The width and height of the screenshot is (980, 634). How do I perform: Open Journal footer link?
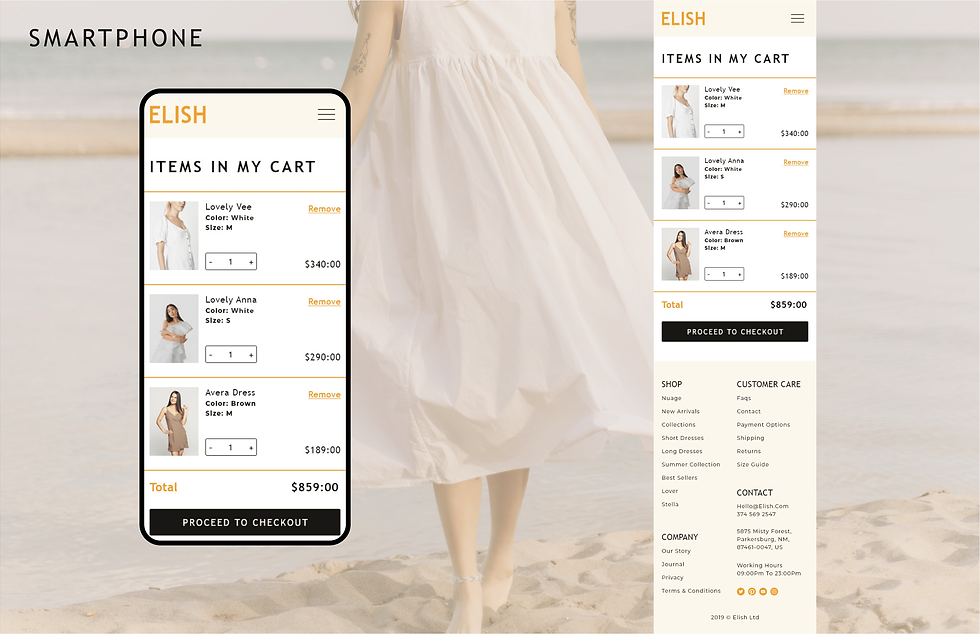(x=672, y=564)
